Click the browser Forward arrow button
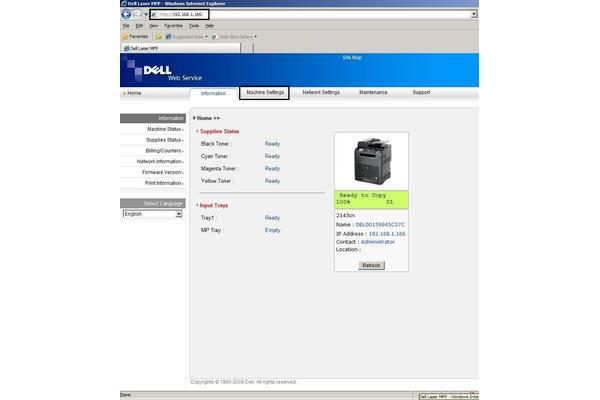 (x=137, y=14)
